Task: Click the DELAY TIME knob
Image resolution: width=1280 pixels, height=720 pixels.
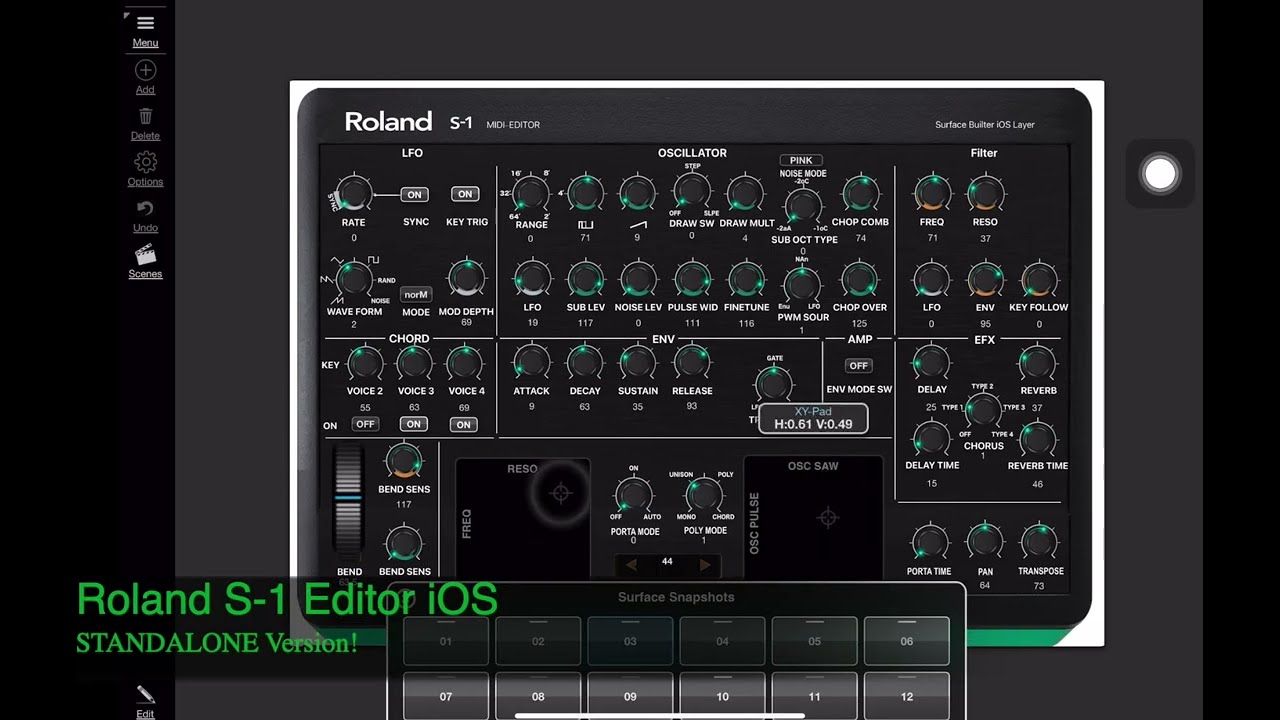Action: click(931, 438)
